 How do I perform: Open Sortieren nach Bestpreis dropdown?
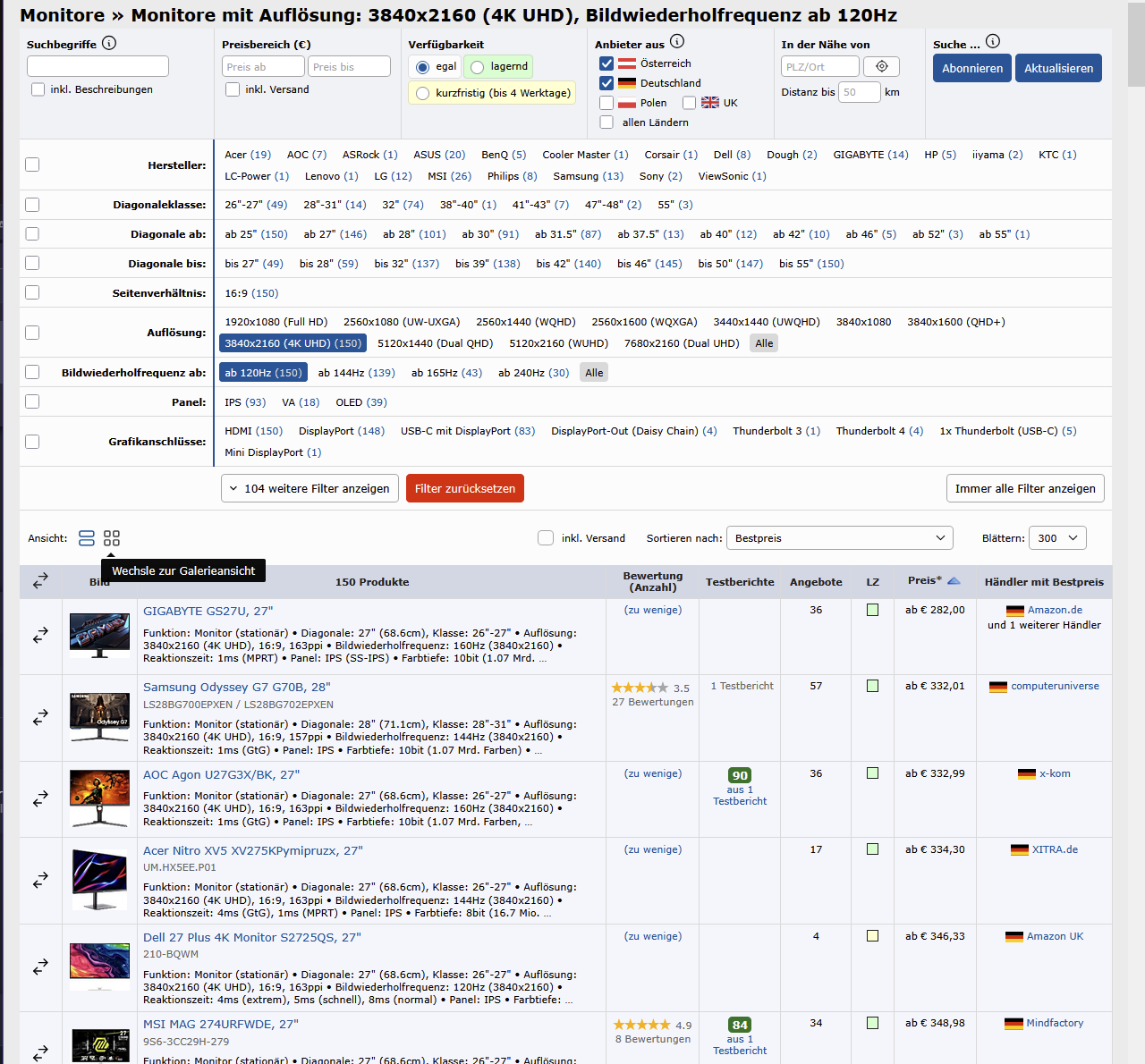pyautogui.click(x=839, y=537)
